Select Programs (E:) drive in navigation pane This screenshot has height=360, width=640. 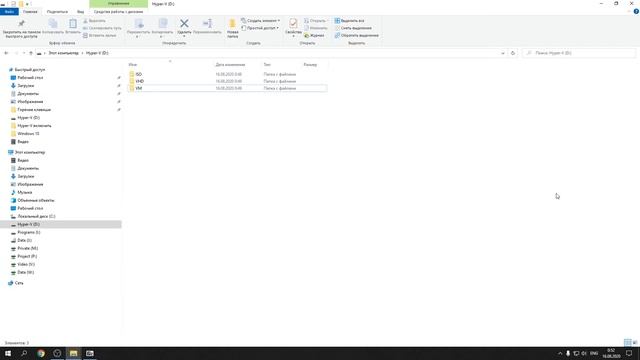pyautogui.click(x=29, y=232)
